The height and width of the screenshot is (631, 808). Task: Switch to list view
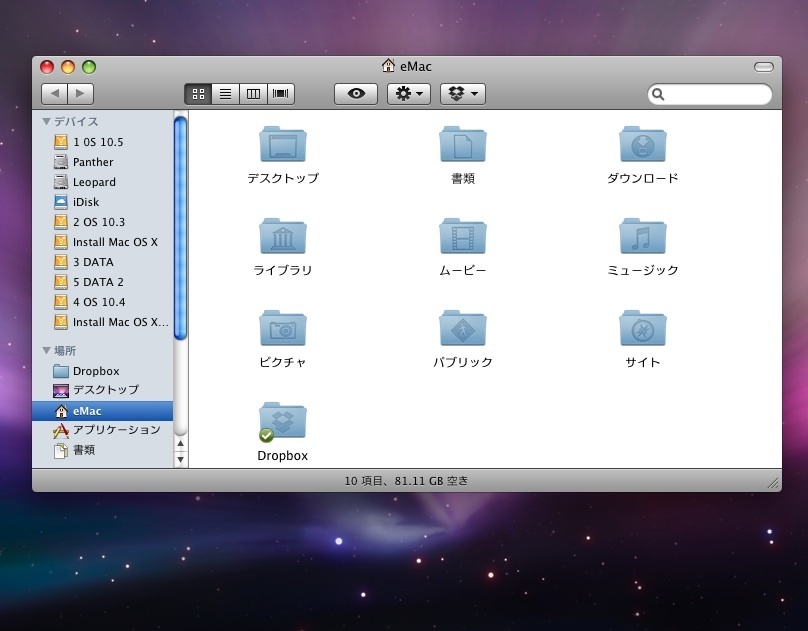tap(226, 94)
